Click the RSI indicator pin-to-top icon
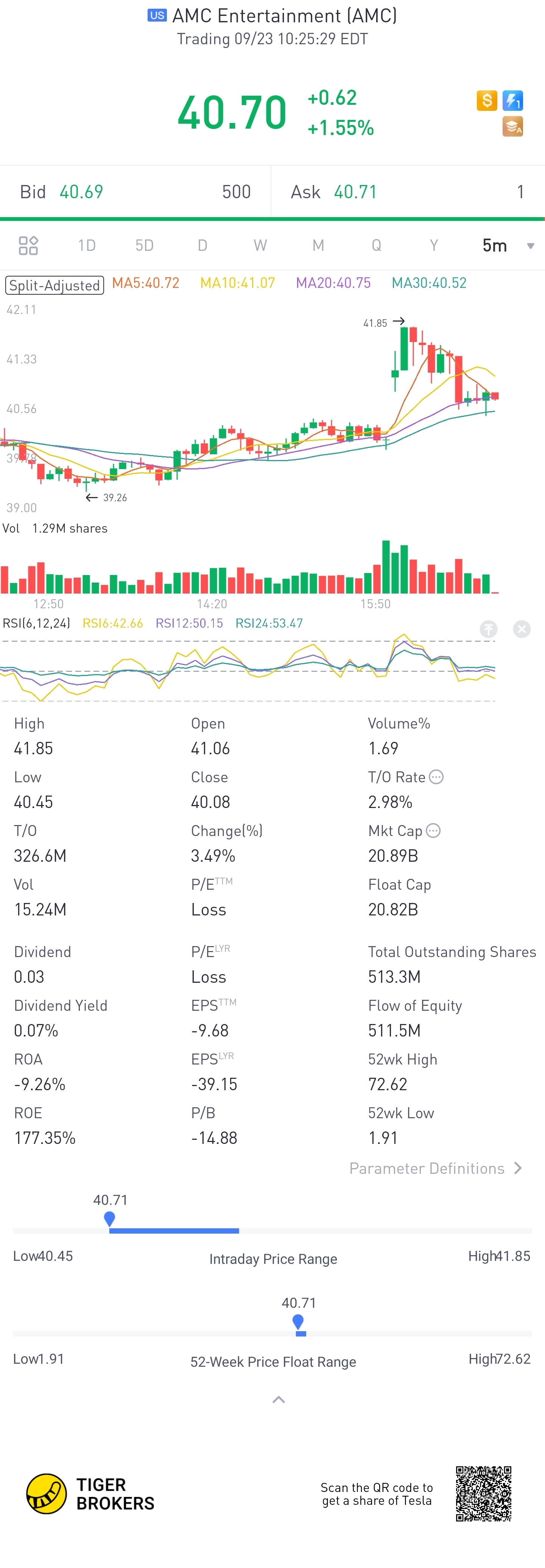The image size is (545, 1568). tap(488, 629)
